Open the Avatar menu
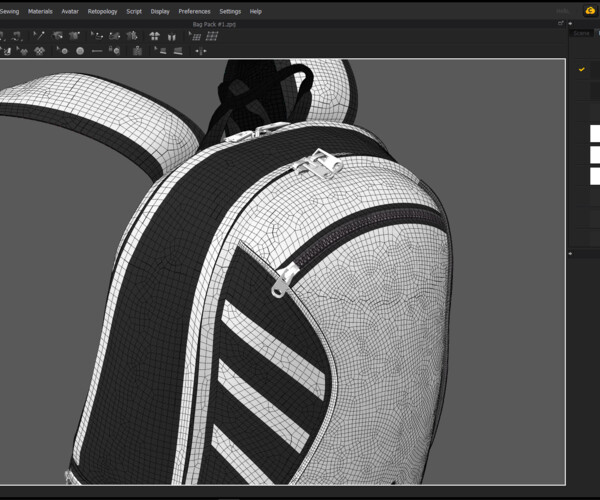 click(x=70, y=11)
